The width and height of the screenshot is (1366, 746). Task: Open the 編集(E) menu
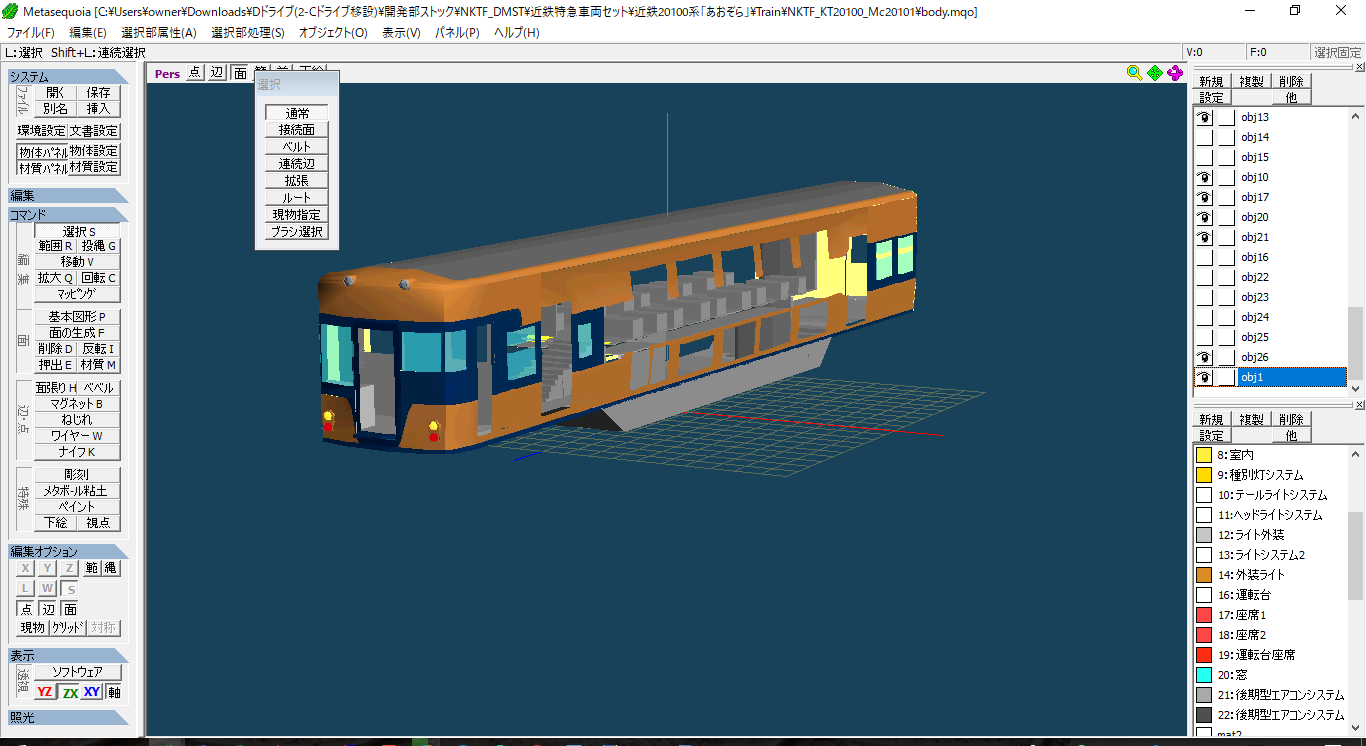[88, 33]
